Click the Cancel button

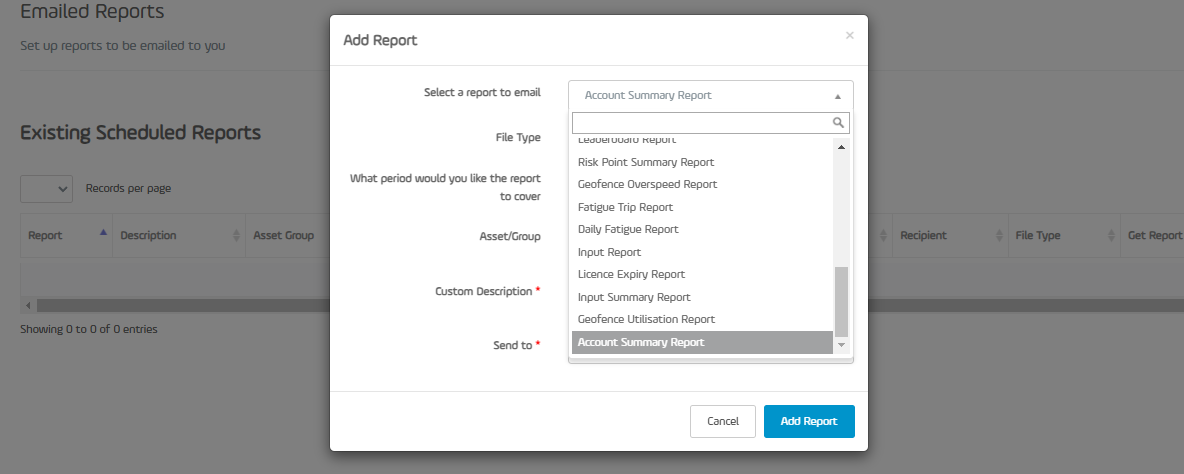(x=723, y=421)
